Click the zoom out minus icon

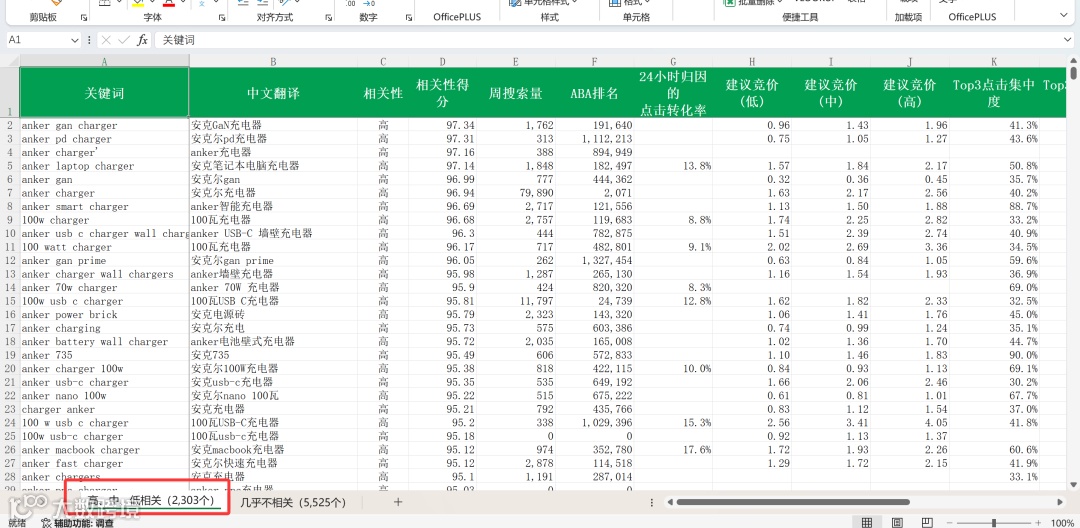[951, 522]
